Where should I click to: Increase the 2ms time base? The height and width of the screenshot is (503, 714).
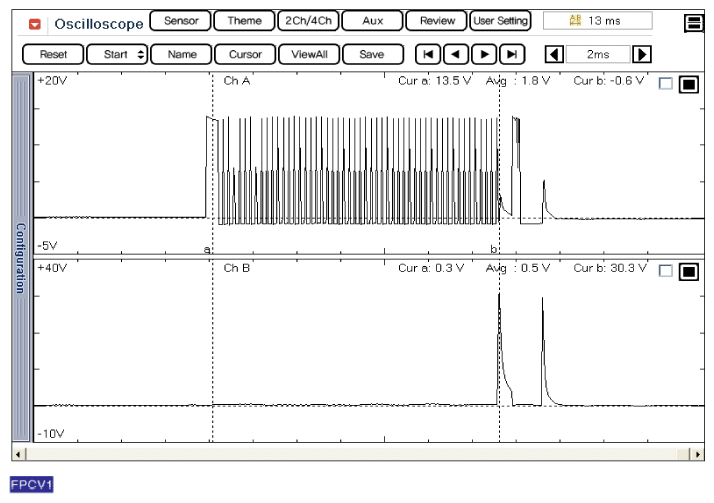tap(642, 55)
